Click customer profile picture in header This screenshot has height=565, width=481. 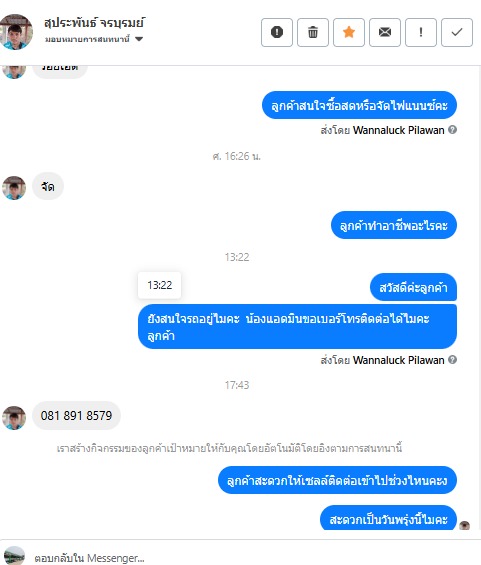15,32
